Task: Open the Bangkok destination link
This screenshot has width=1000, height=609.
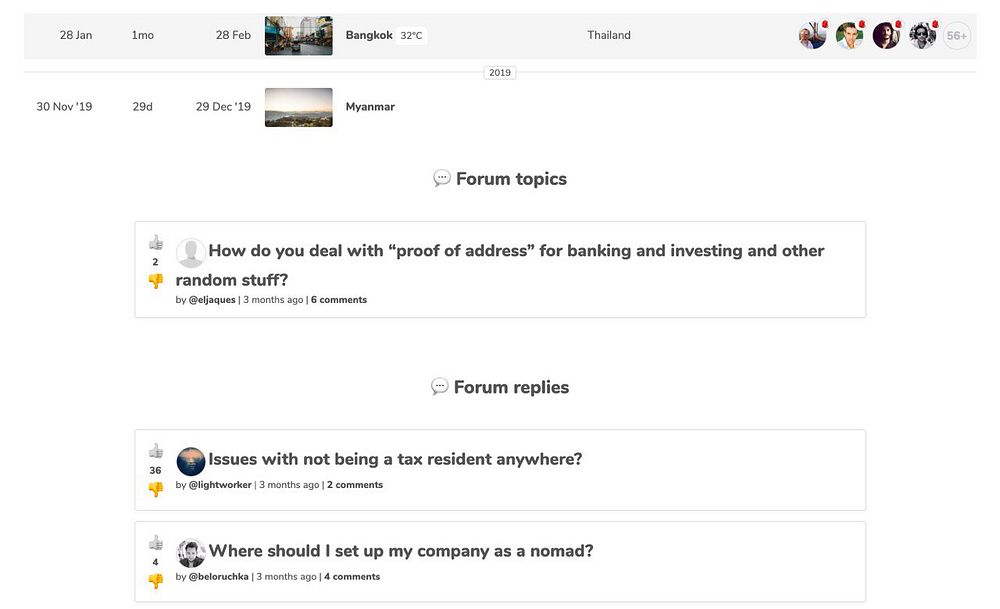Action: (x=369, y=36)
